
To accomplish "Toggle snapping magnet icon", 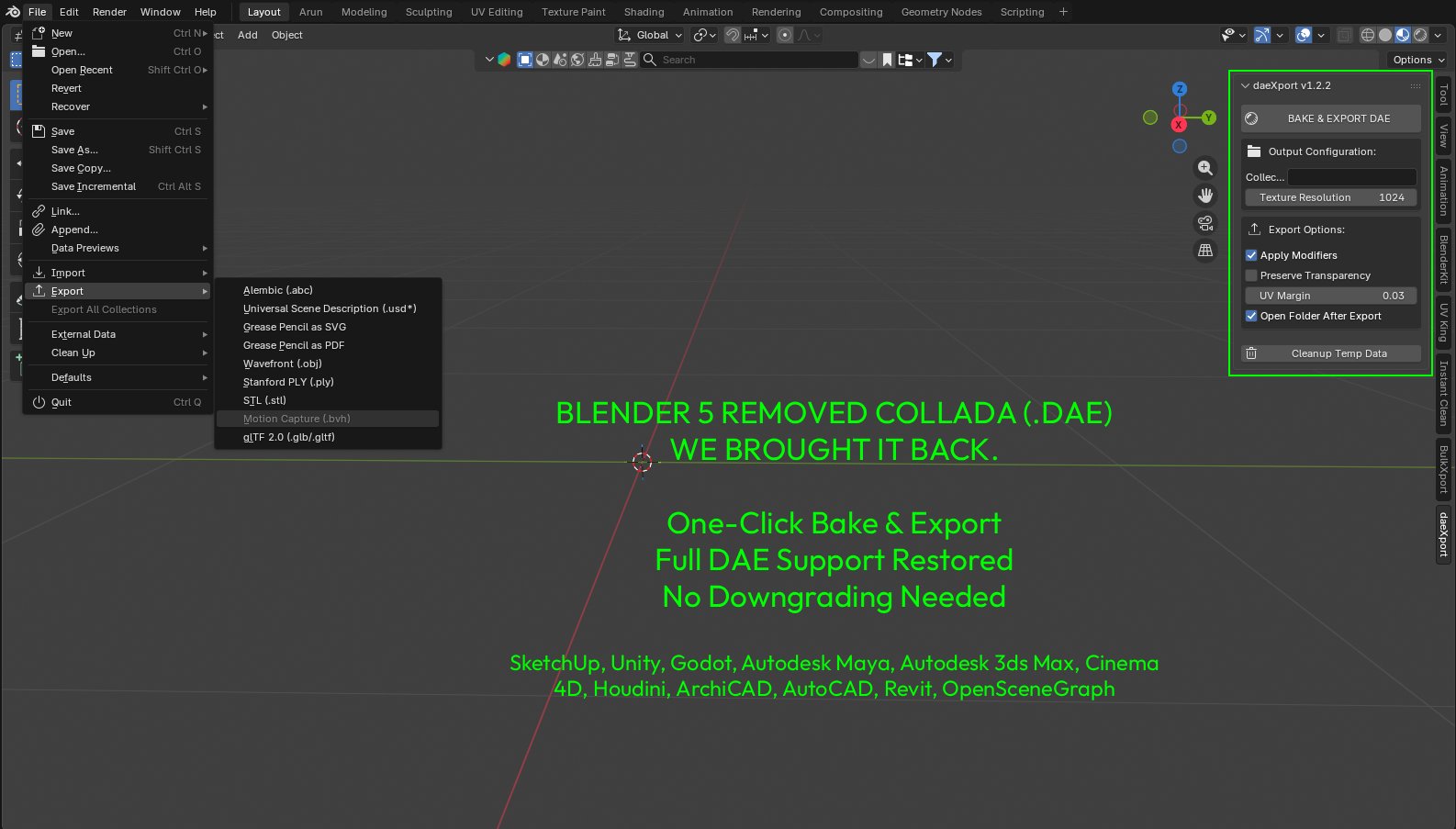I will coord(733,35).
